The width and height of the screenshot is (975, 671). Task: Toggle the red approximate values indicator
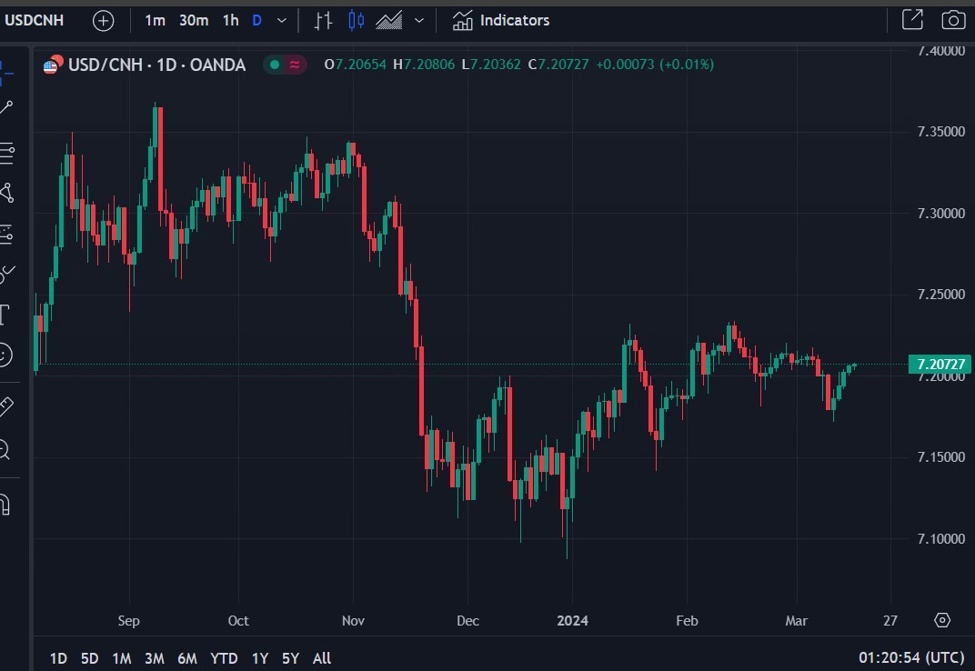(x=292, y=64)
